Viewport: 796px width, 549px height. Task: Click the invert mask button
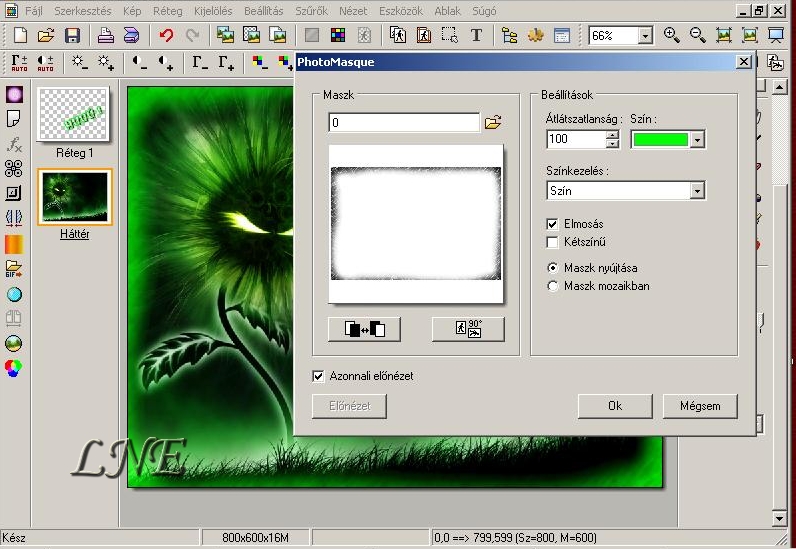click(364, 329)
